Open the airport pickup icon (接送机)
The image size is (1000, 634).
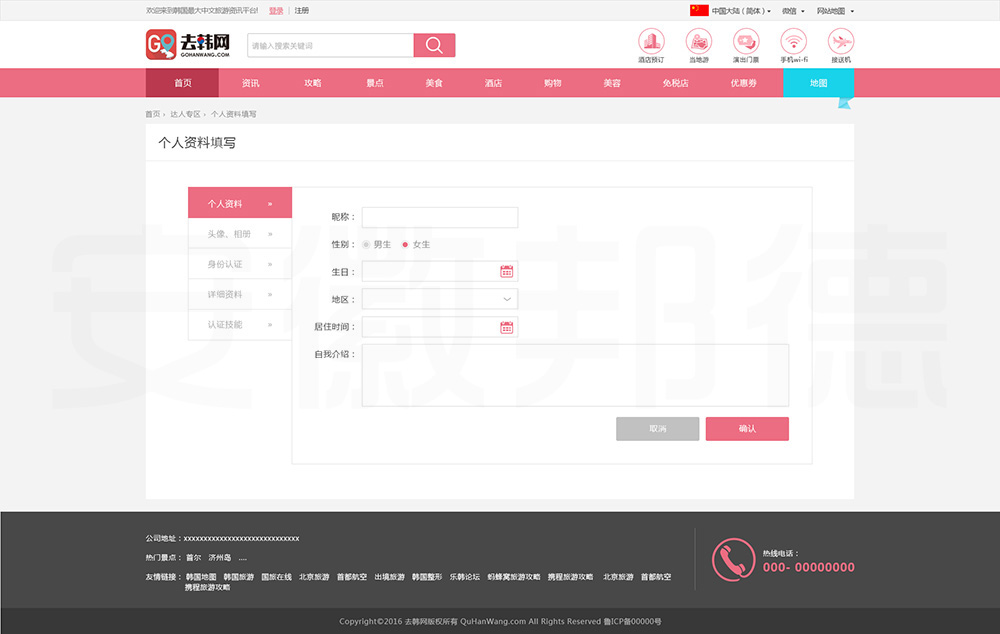point(841,41)
